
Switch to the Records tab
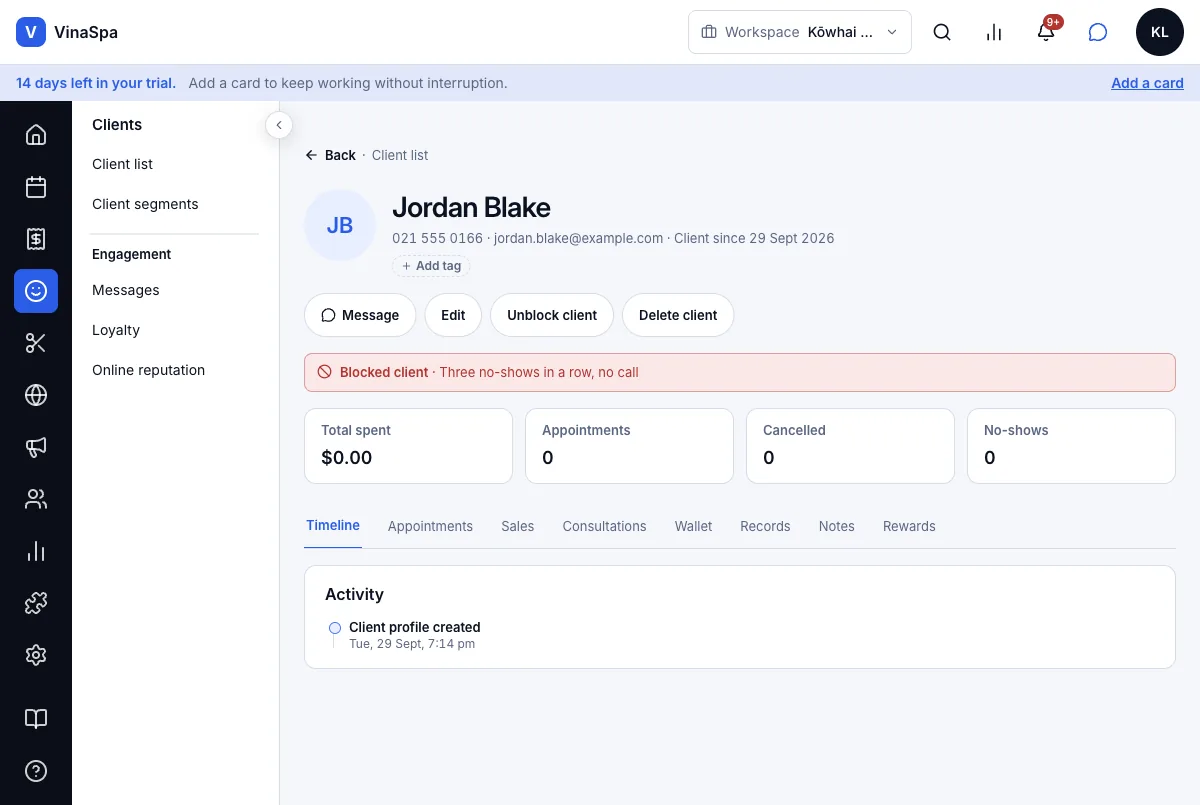765,526
